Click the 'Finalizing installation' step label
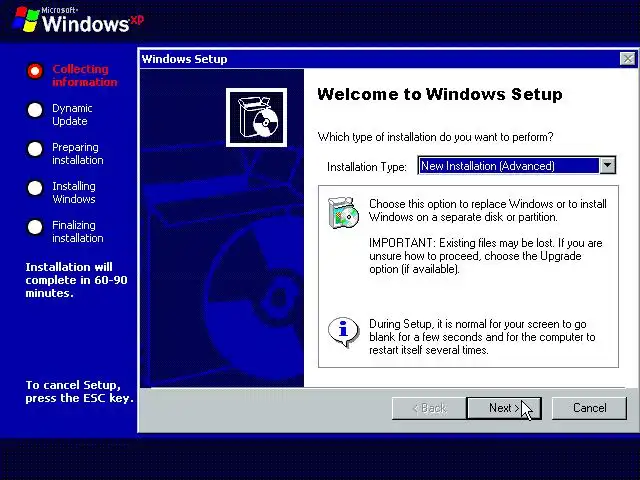This screenshot has width=640, height=480. 78,231
